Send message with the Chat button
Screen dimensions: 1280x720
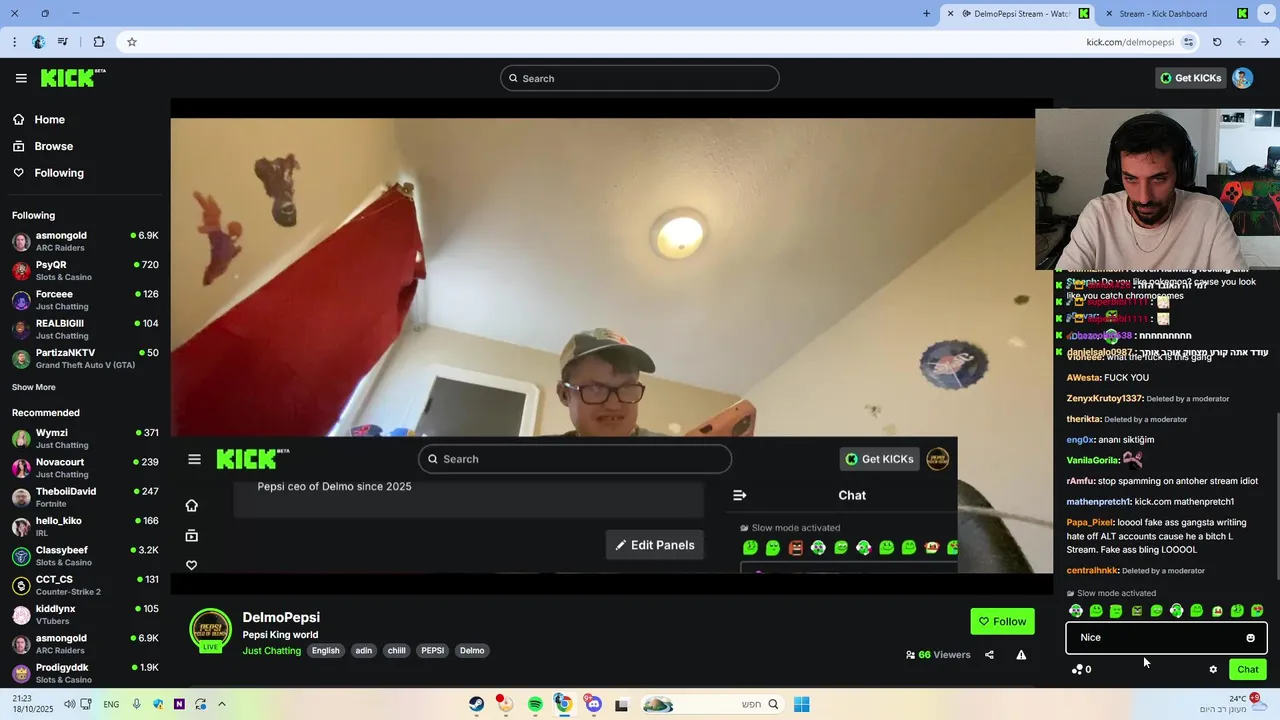(x=1248, y=669)
